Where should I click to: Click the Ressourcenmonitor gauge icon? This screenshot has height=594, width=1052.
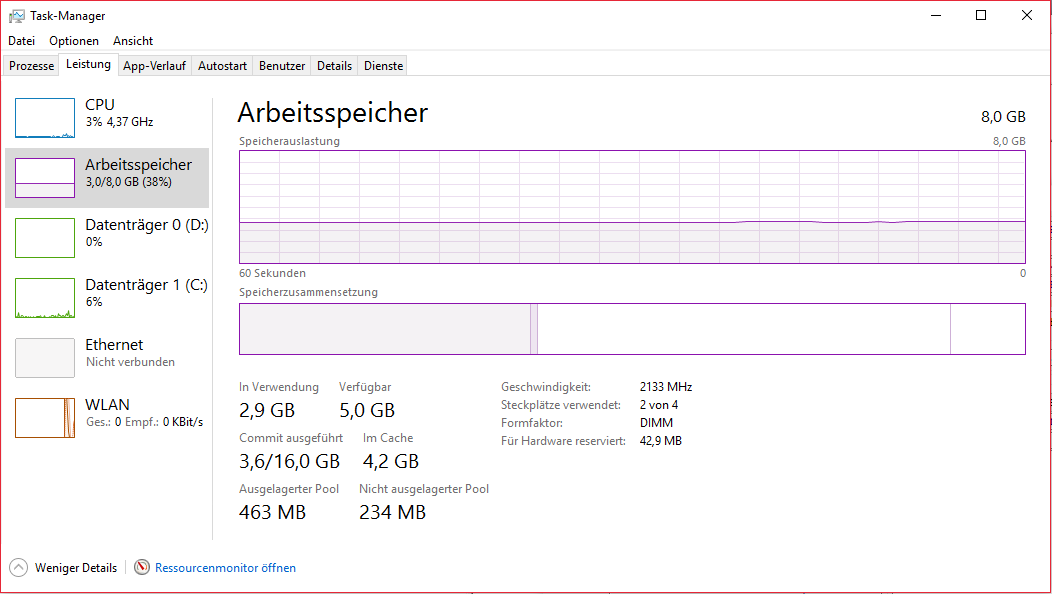[x=142, y=568]
